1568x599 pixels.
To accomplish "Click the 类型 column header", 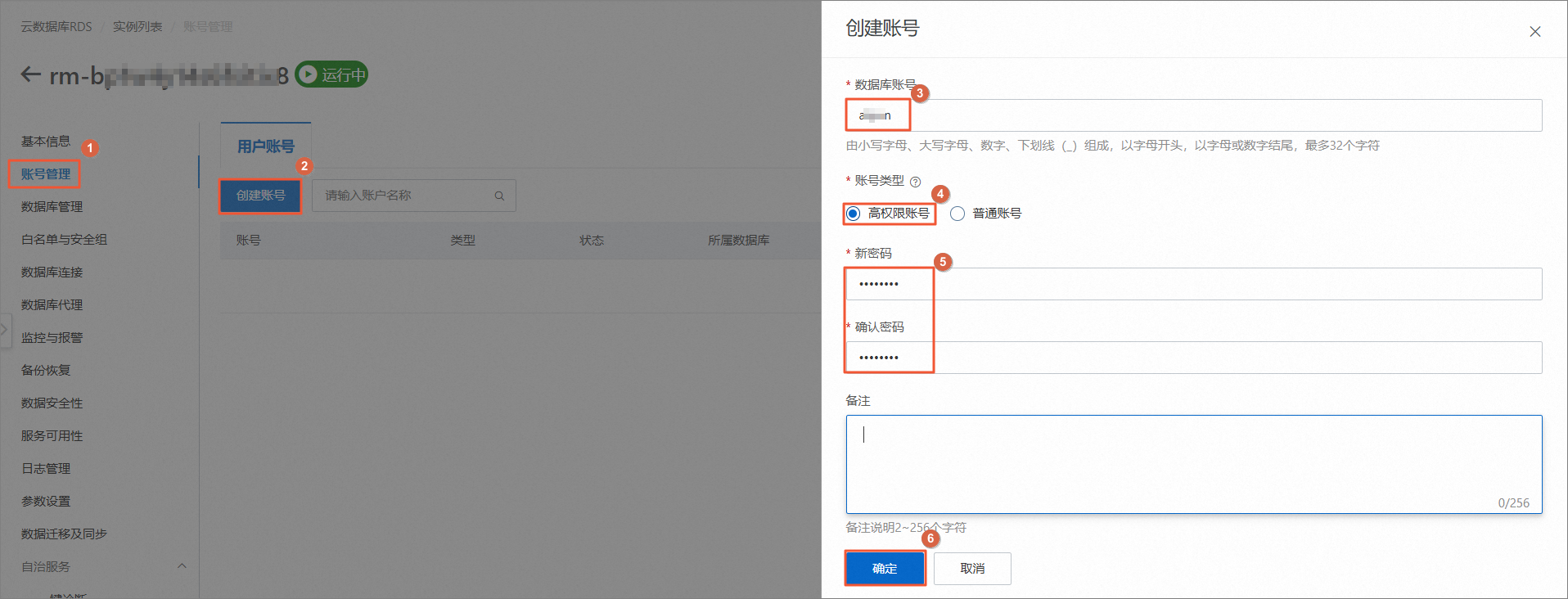I will [462, 241].
